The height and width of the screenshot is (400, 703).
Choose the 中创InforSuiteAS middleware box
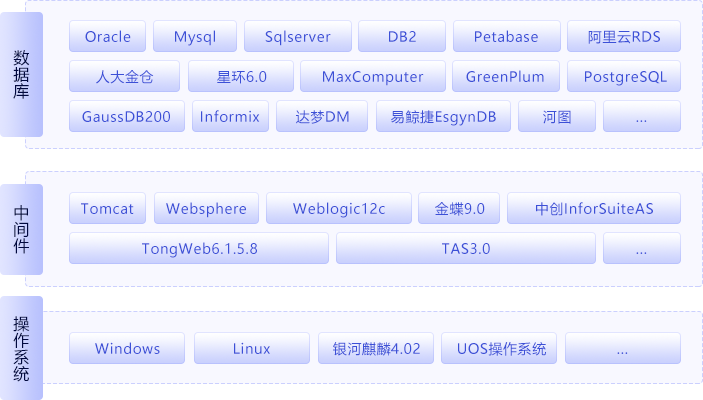(594, 209)
